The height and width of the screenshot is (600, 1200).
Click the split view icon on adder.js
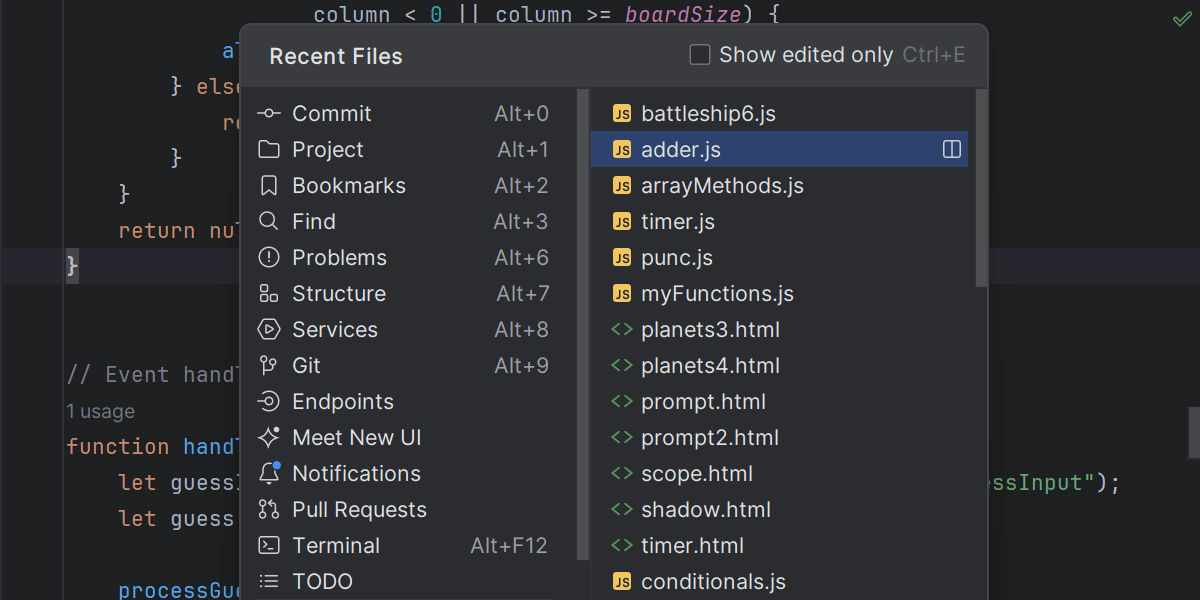(x=951, y=150)
